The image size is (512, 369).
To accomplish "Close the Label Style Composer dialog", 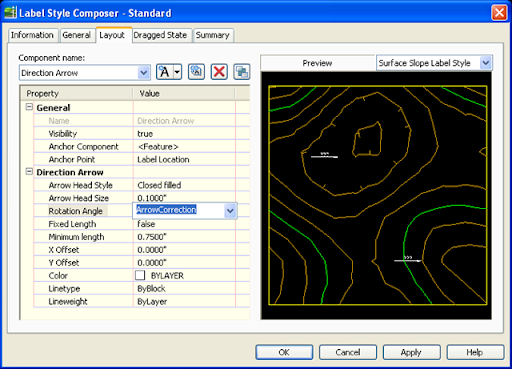I will tap(499, 13).
